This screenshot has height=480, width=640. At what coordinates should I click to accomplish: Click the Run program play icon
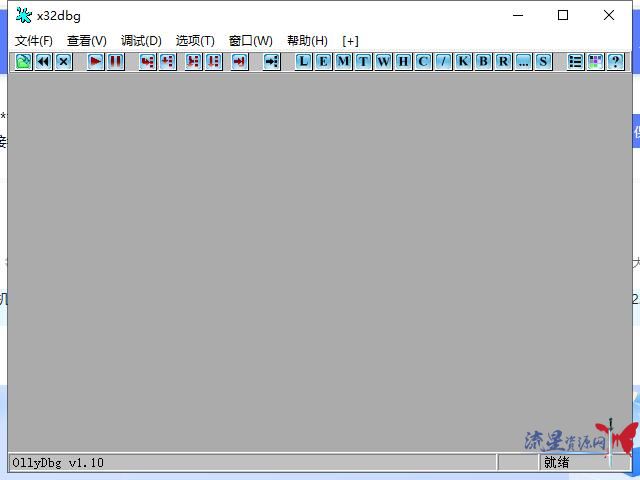pos(96,62)
